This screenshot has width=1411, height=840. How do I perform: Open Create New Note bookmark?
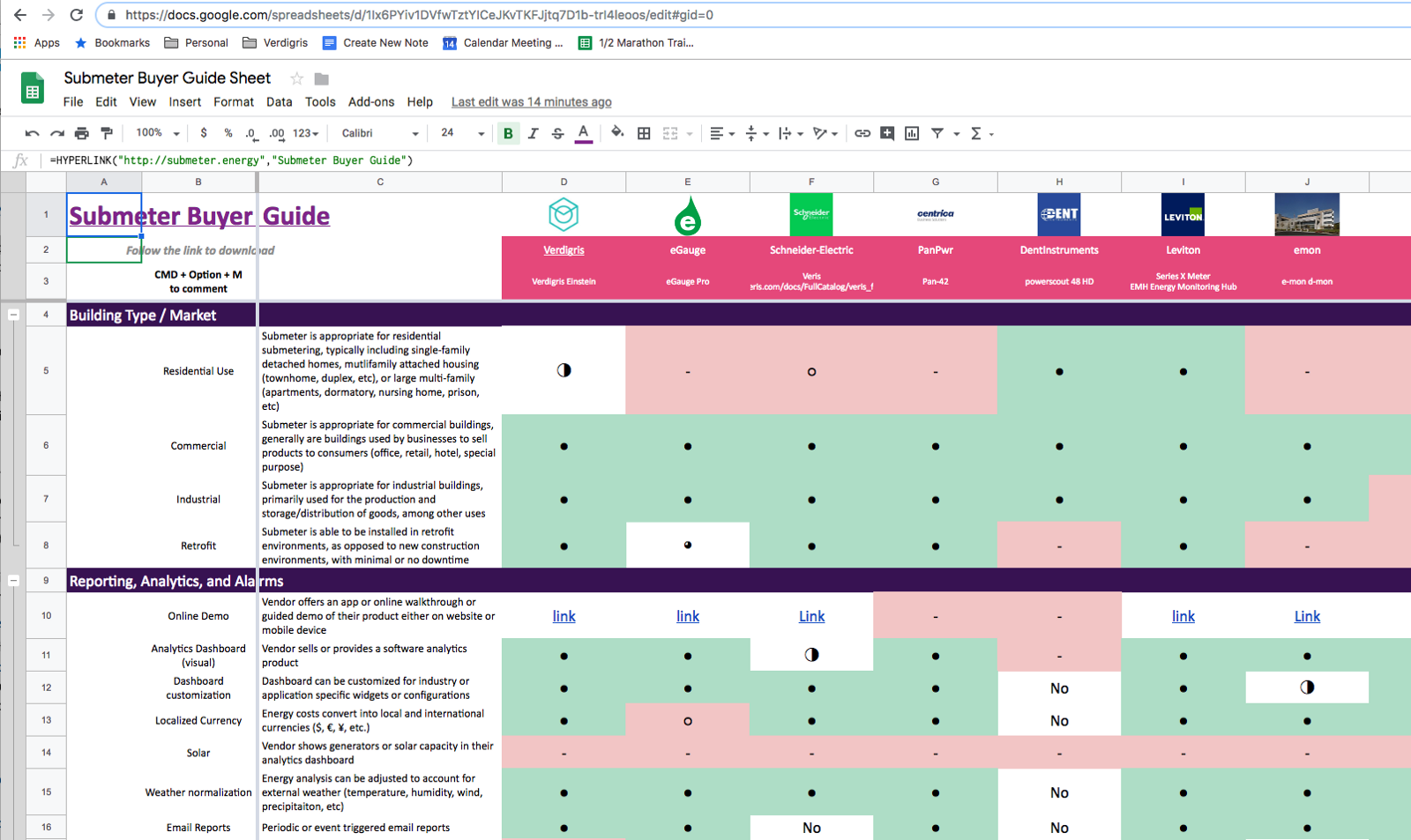click(376, 42)
